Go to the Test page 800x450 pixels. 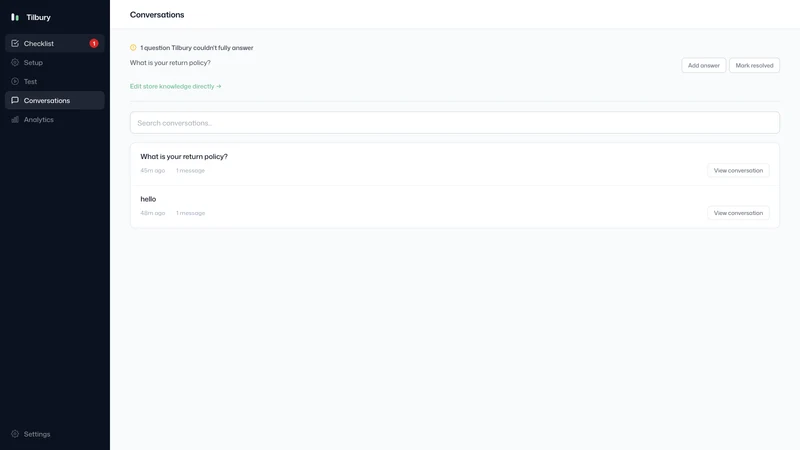pos(55,81)
